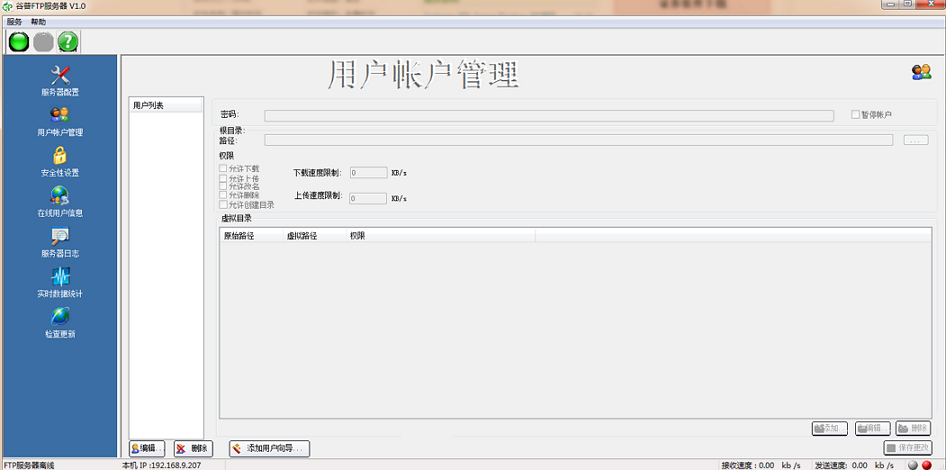
Task: Click 权限 column header in table
Action: click(x=440, y=236)
